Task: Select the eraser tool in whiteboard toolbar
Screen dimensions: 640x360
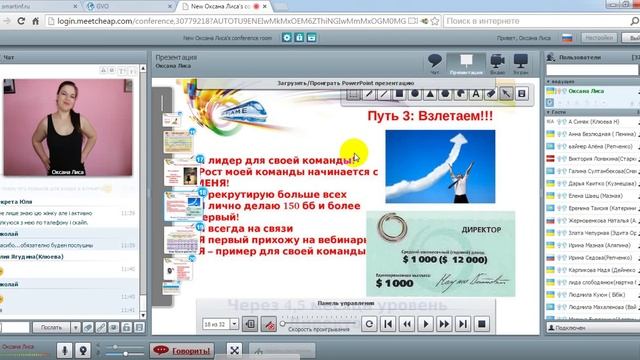Action: [x=491, y=94]
